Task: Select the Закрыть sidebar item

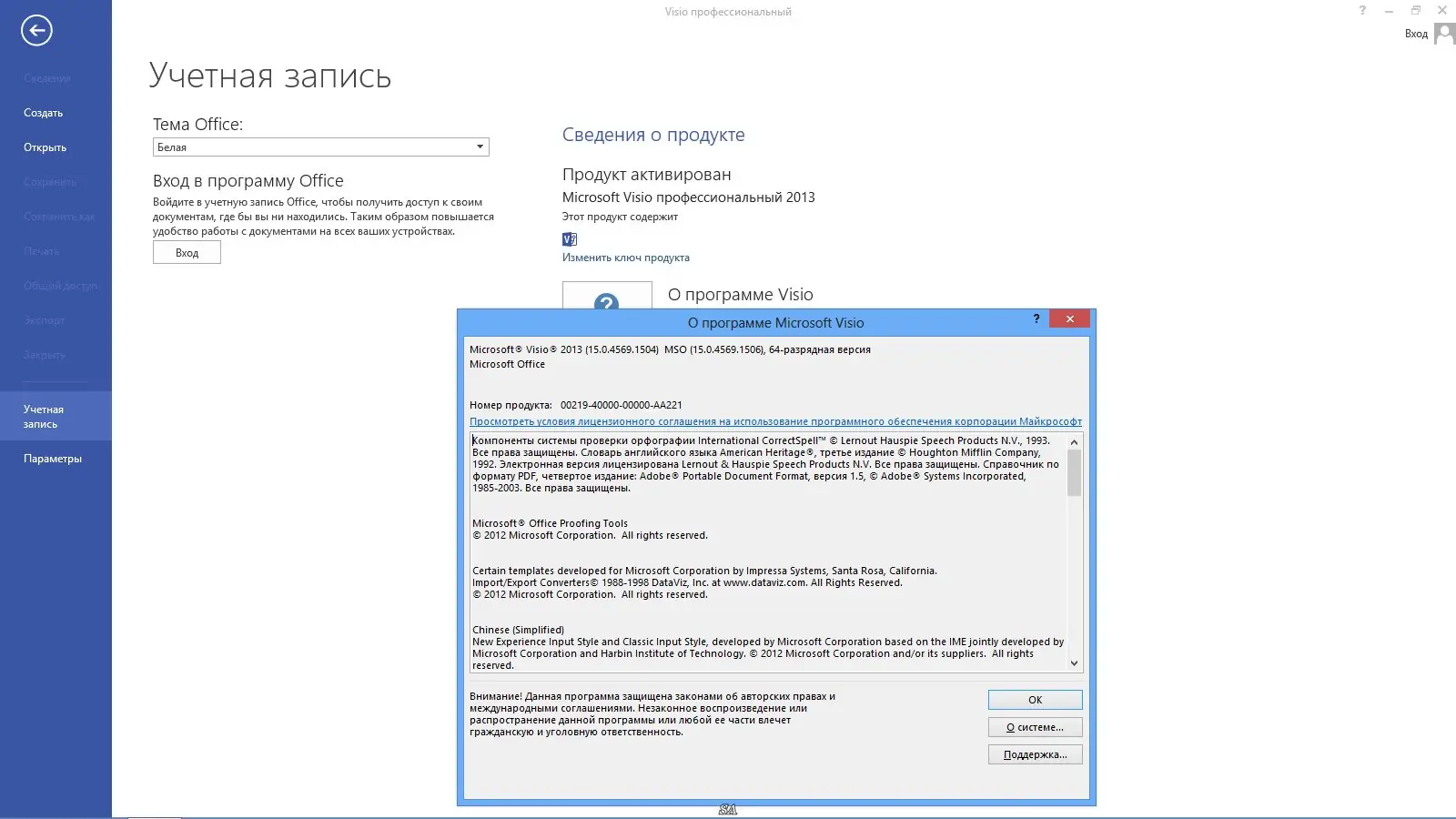Action: [x=45, y=355]
